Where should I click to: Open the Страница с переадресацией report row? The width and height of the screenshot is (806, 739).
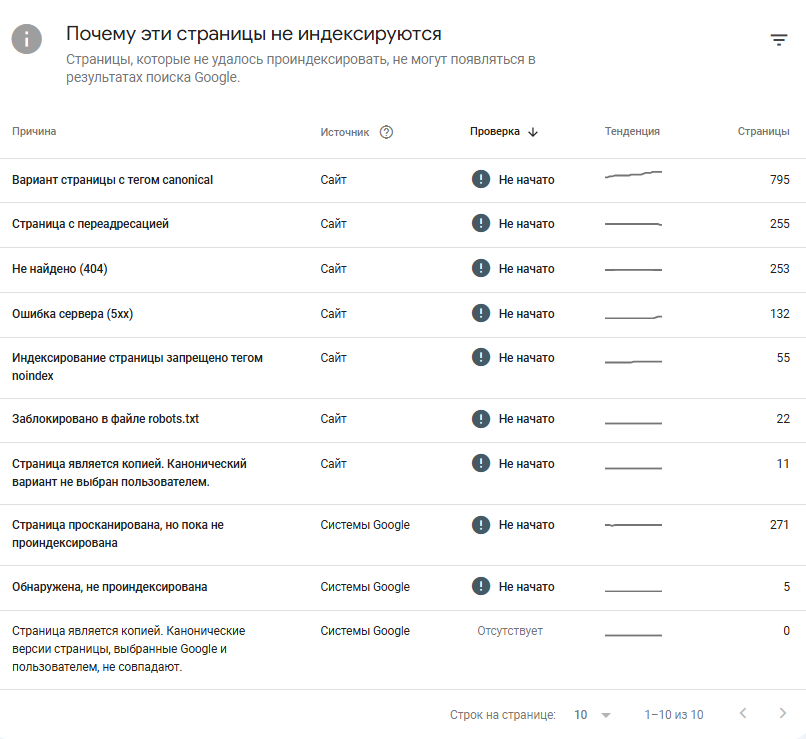click(x=94, y=223)
